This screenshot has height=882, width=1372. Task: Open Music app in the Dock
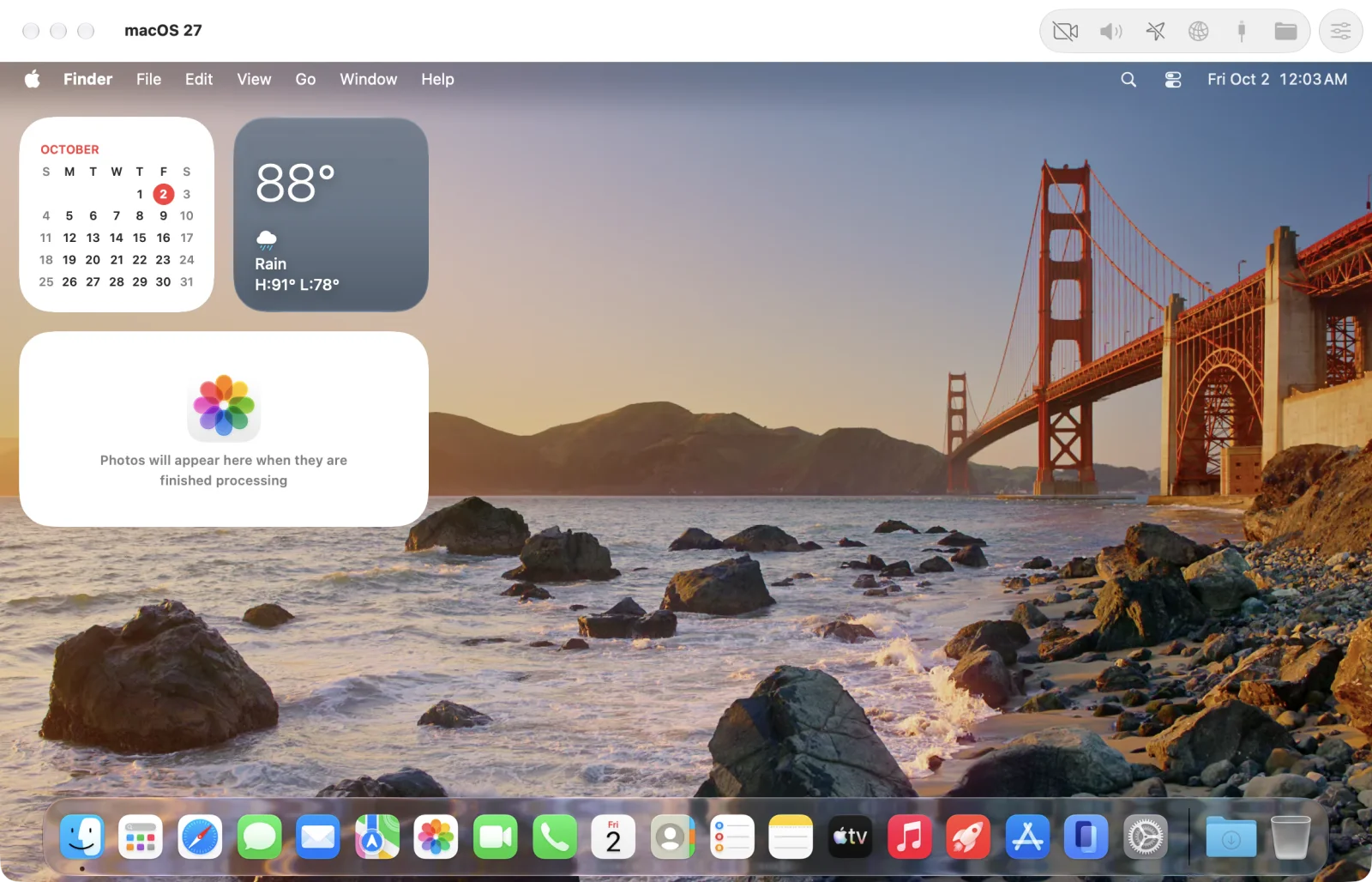[x=909, y=837]
